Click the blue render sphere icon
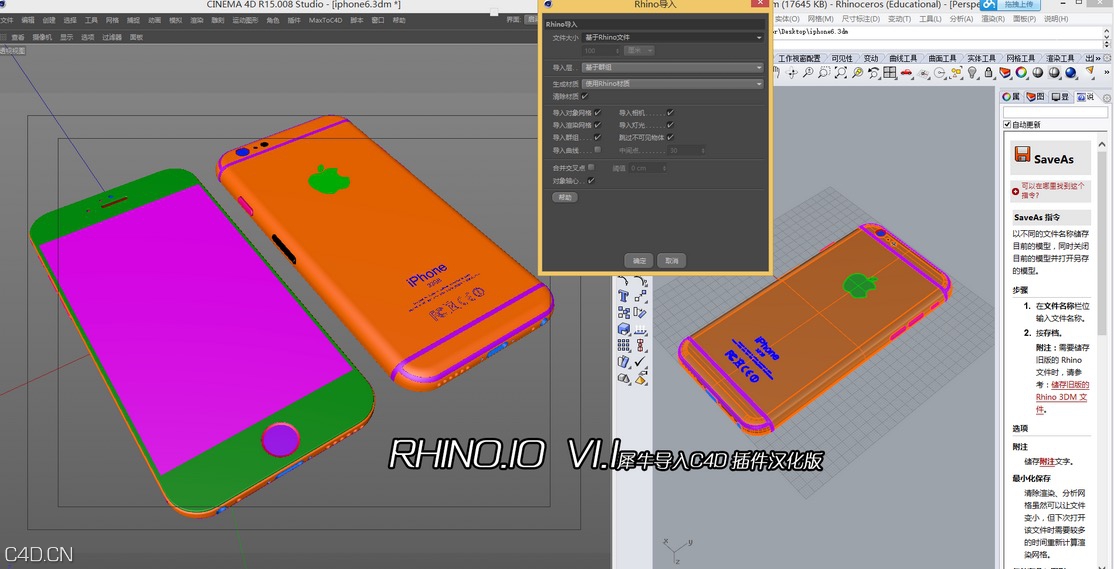Screen dimensions: 1114x569 pos(1071,72)
